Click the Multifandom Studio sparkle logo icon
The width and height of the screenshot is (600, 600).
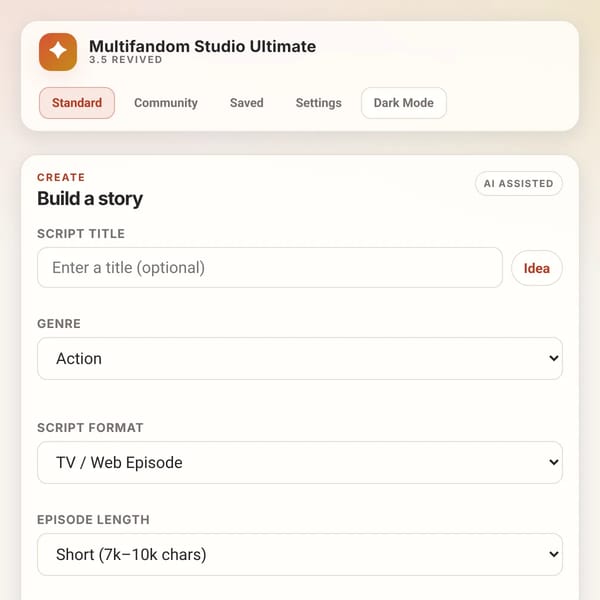(58, 52)
